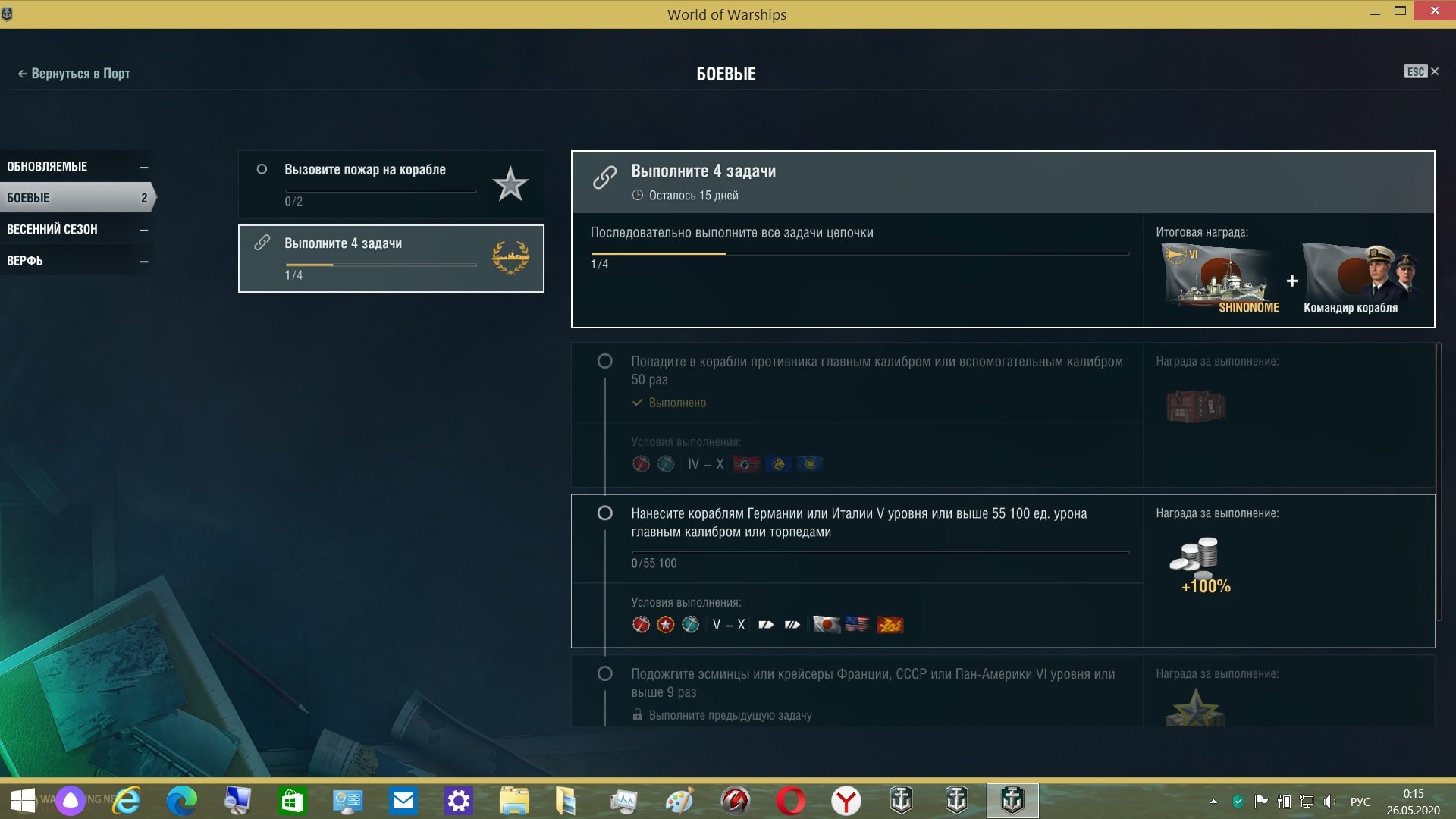The width and height of the screenshot is (1456, 819).
Task: Click the Japan flag in the V–X conditions
Action: coord(827,624)
